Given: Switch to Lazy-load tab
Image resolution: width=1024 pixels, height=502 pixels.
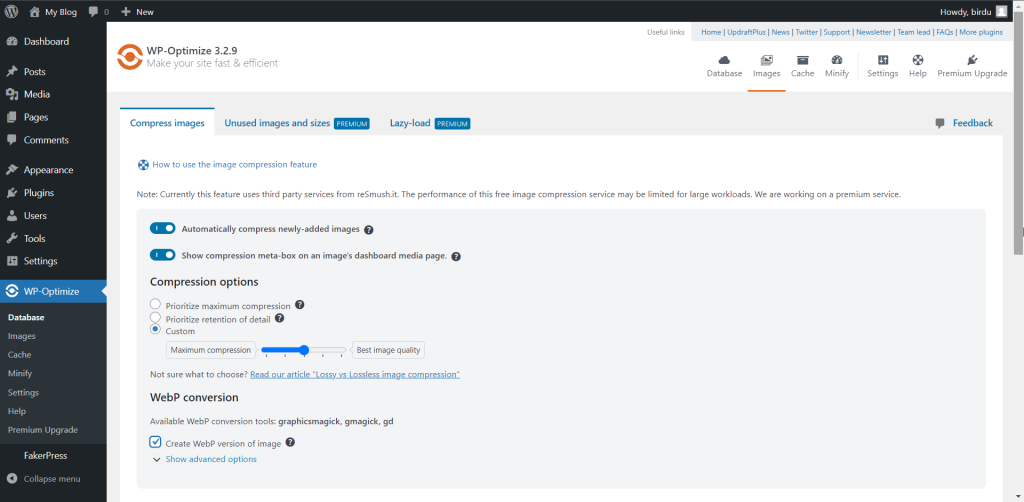Looking at the screenshot, I should (430, 123).
